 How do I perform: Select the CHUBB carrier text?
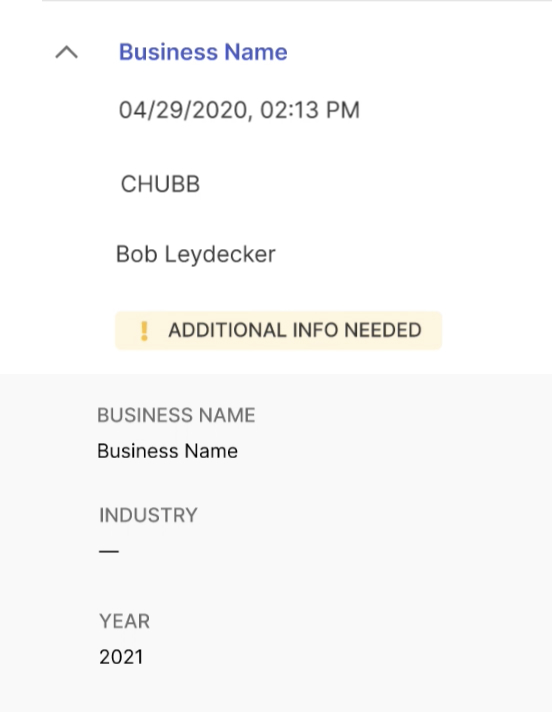tap(160, 184)
